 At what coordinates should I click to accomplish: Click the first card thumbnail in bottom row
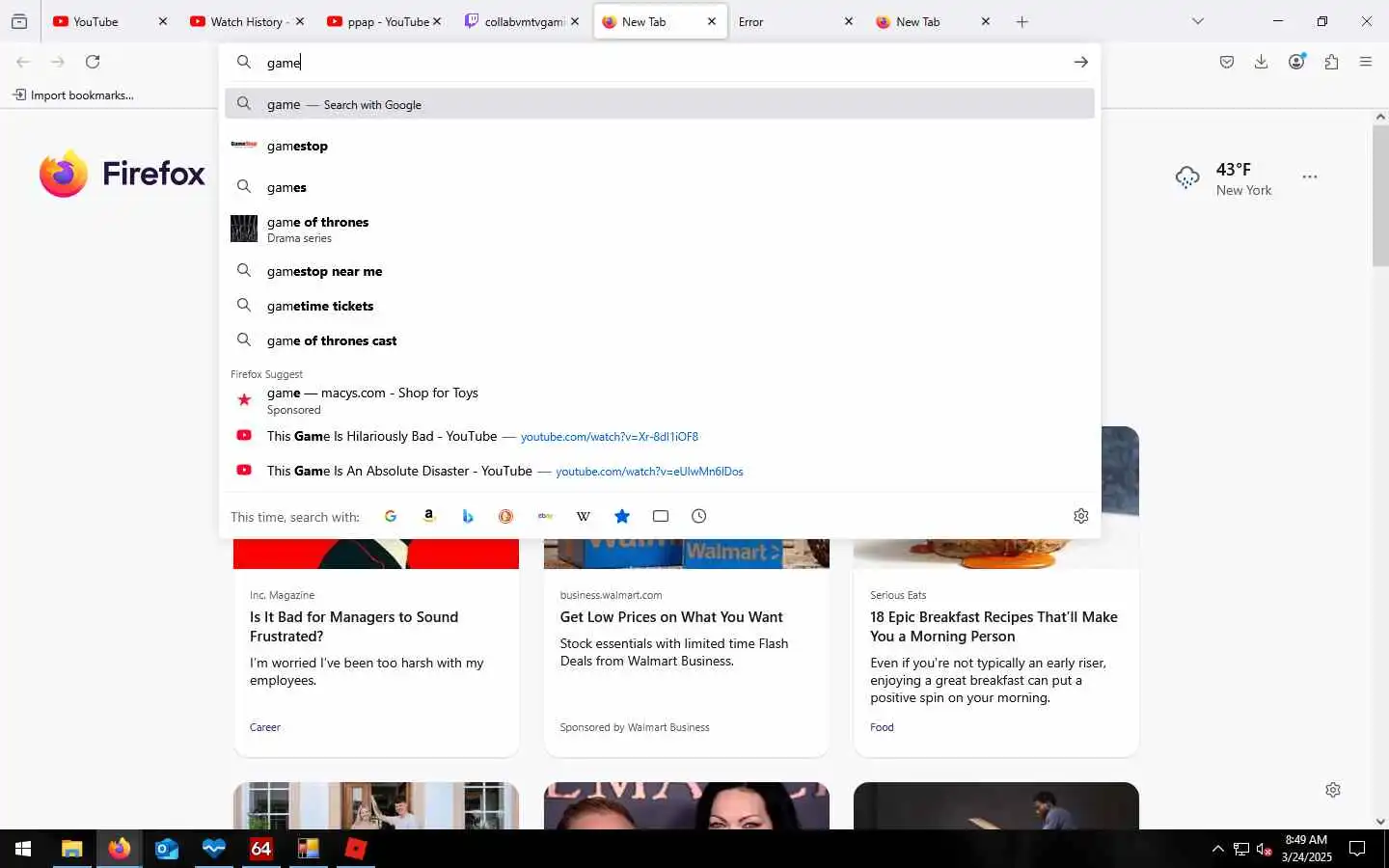pyautogui.click(x=376, y=805)
